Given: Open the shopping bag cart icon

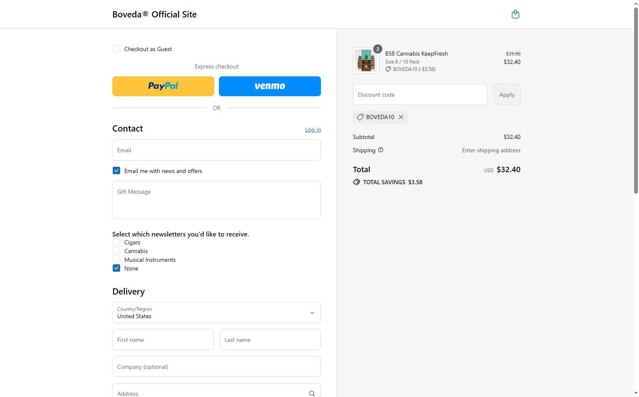Looking at the screenshot, I should [x=515, y=14].
